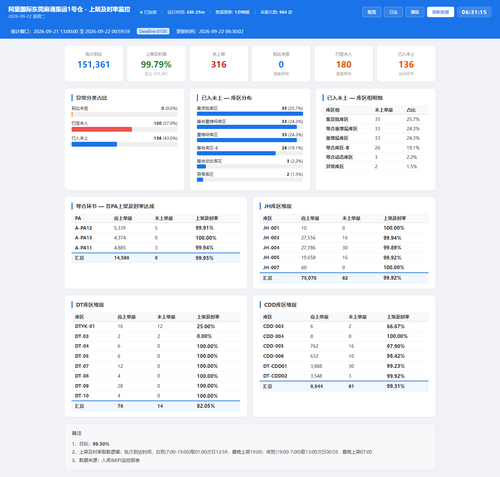This screenshot has width=500, height=477.
Task: Click the green connection status dot
Action: (141, 12)
